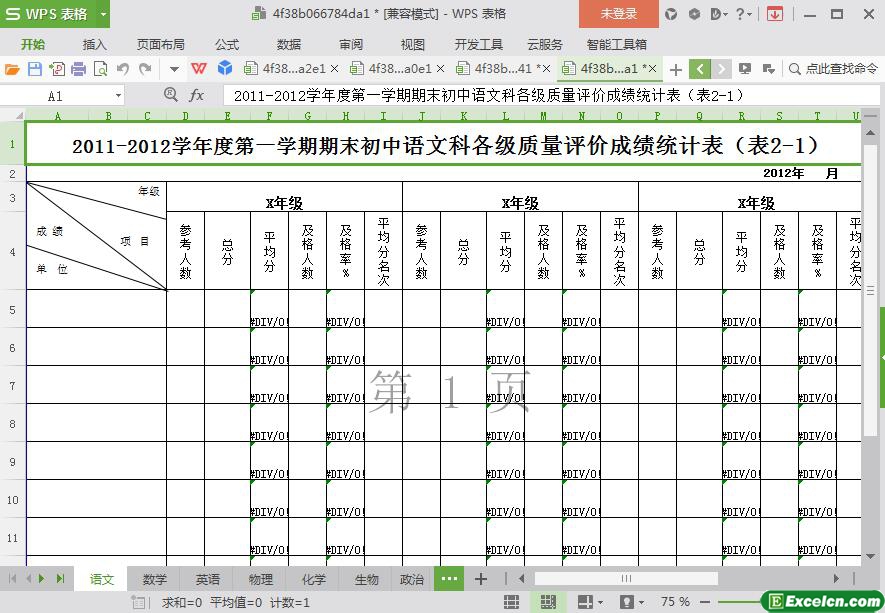Click the zoom magnifier beside fx
This screenshot has height=613, width=885.
[x=170, y=95]
